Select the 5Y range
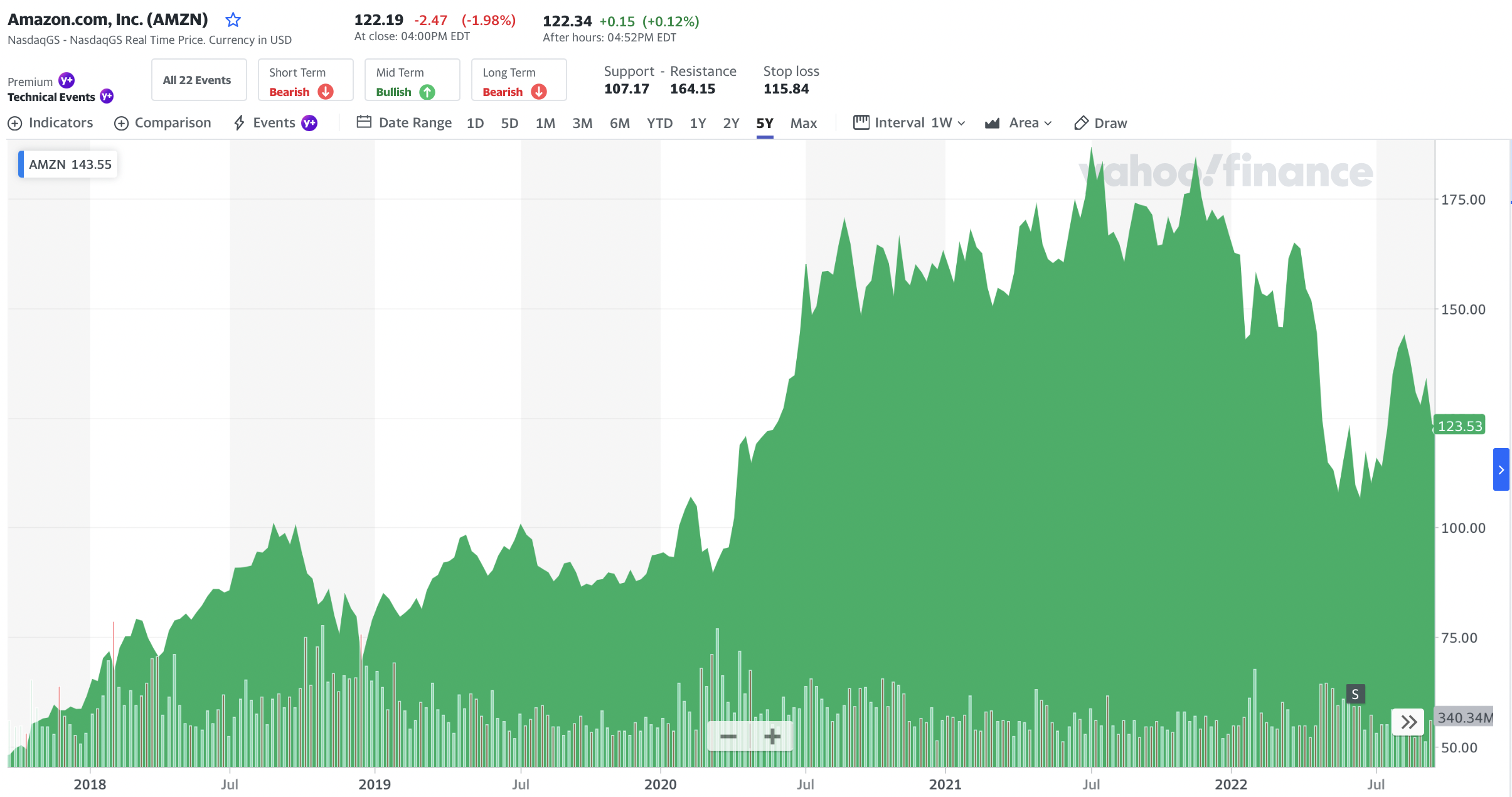Viewport: 1512px width, 797px height. (x=764, y=123)
